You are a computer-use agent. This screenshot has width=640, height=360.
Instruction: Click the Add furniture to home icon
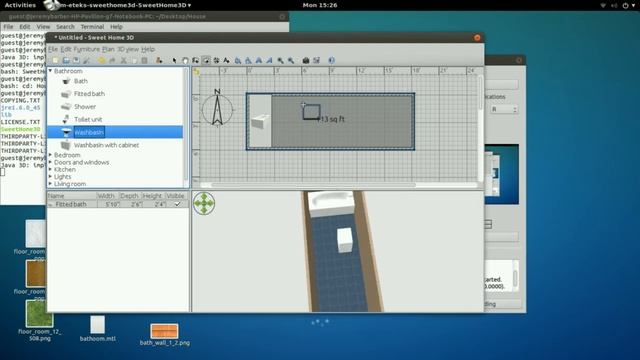click(159, 60)
